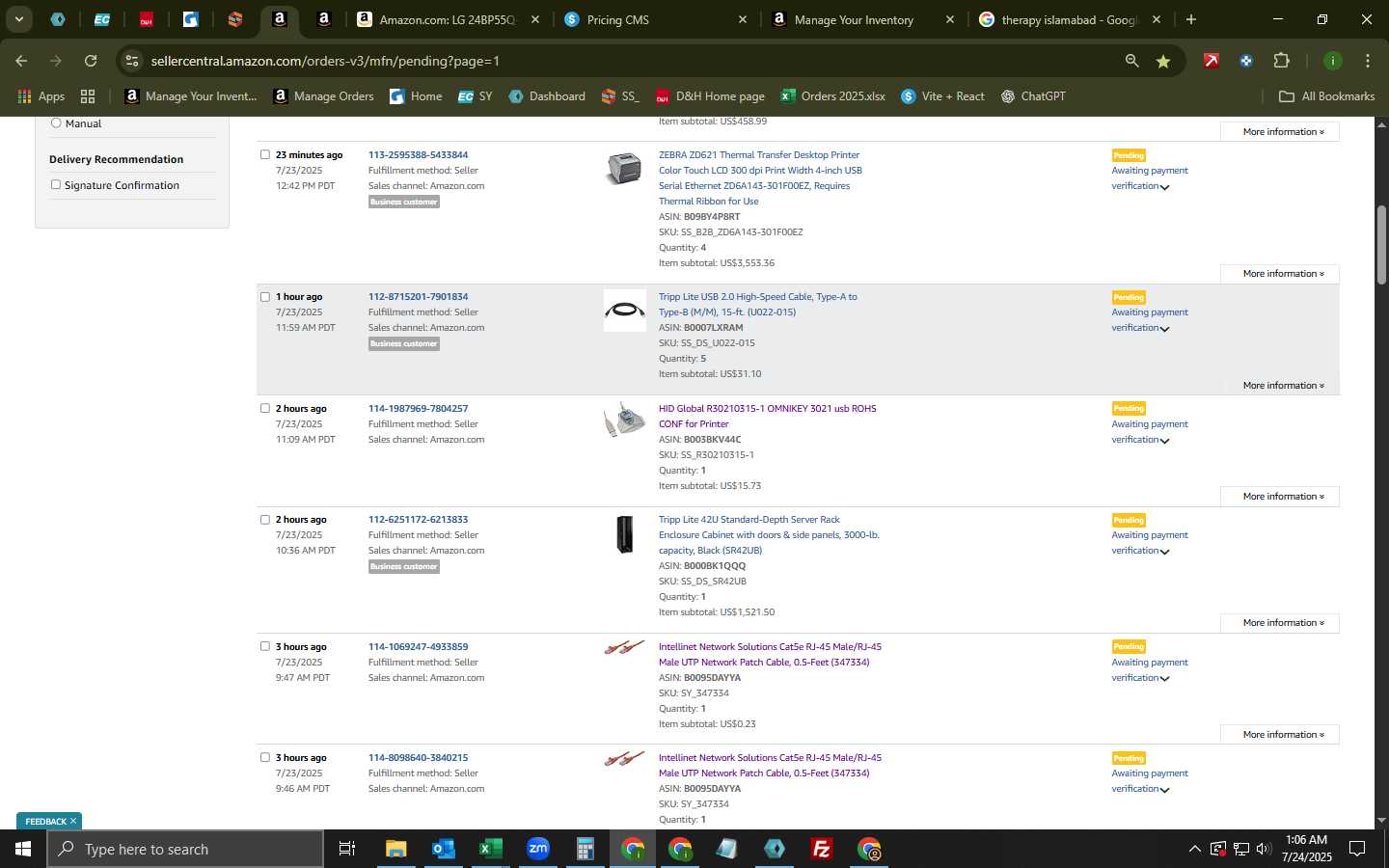Viewport: 1389px width, 868px height.
Task: Check the box for order 114-1987969-7804257
Action: click(x=265, y=408)
